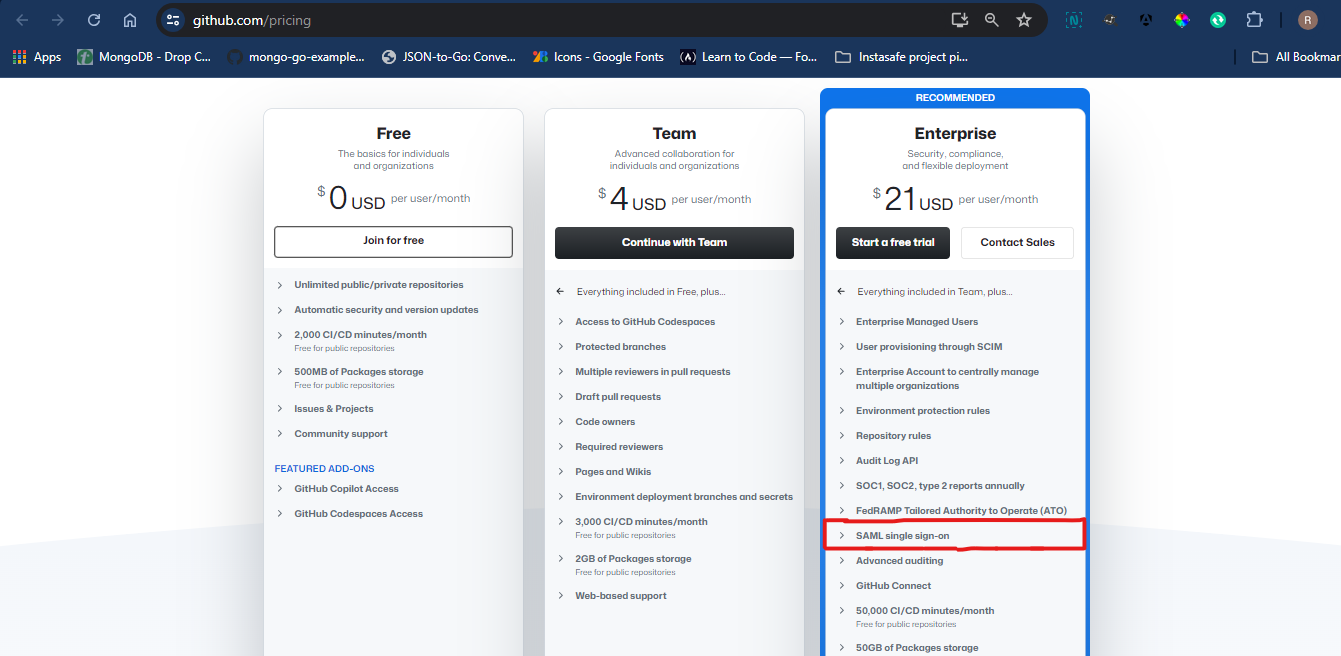Viewport: 1341px width, 656px height.
Task: Expand Audit Log API feature
Action: (x=878, y=461)
